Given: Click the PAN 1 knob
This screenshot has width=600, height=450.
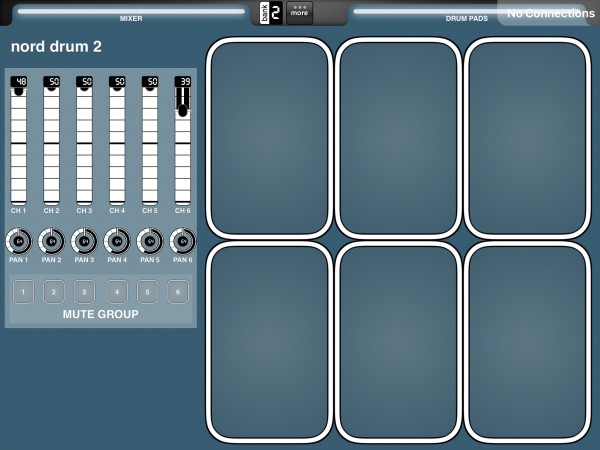Looking at the screenshot, I should [18, 241].
